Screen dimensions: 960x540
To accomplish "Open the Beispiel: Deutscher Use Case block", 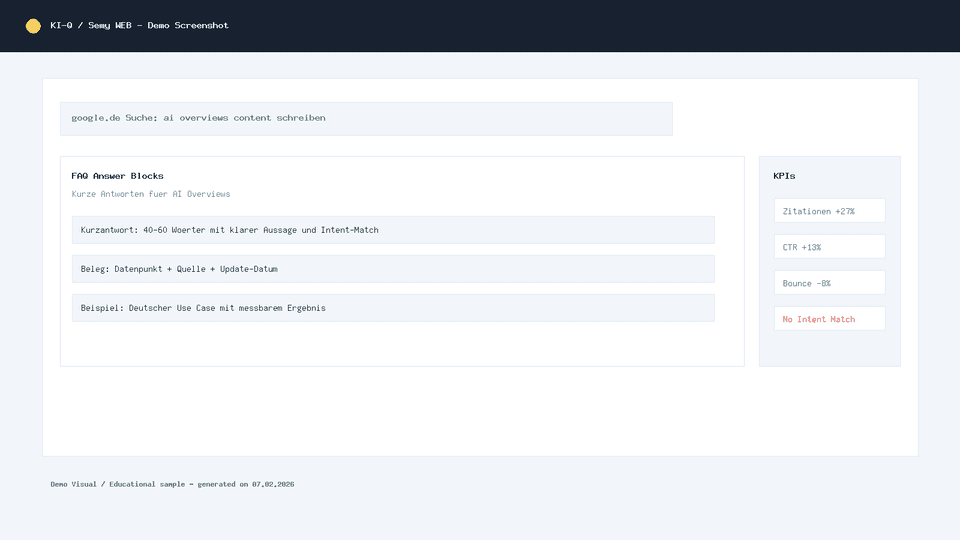I will coord(393,308).
